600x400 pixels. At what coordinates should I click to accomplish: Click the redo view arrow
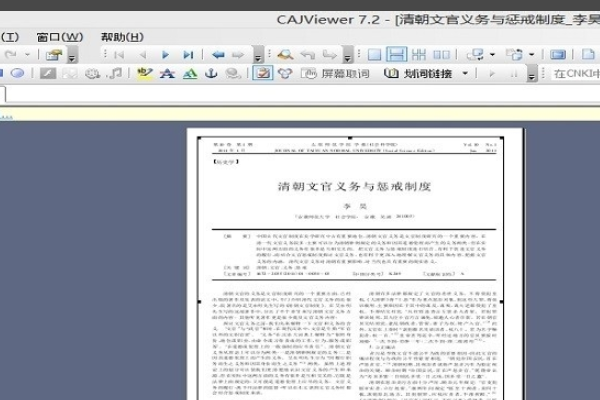pos(329,55)
